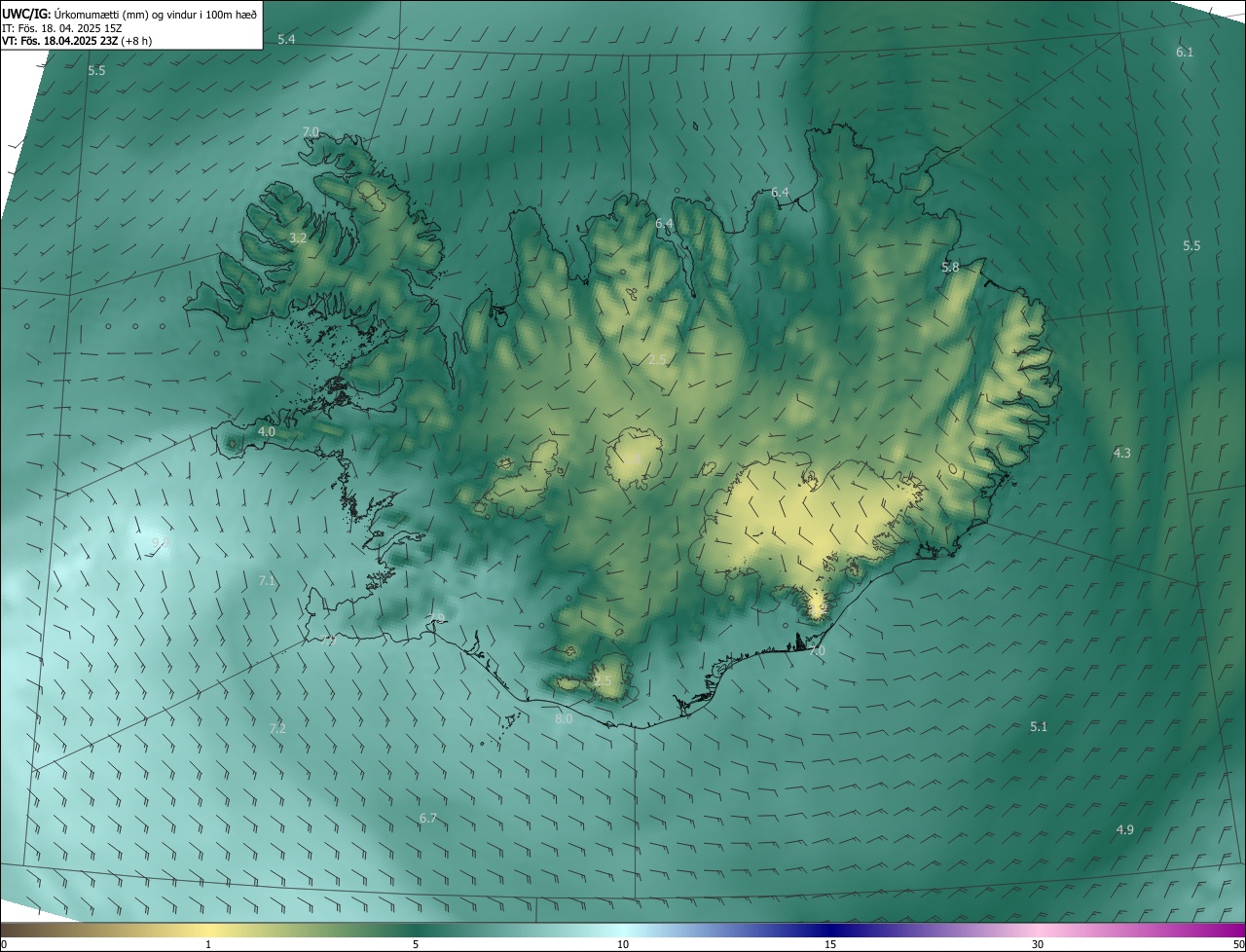Click the 0 tick on the color scale
This screenshot has height=952, width=1246.
point(3,944)
